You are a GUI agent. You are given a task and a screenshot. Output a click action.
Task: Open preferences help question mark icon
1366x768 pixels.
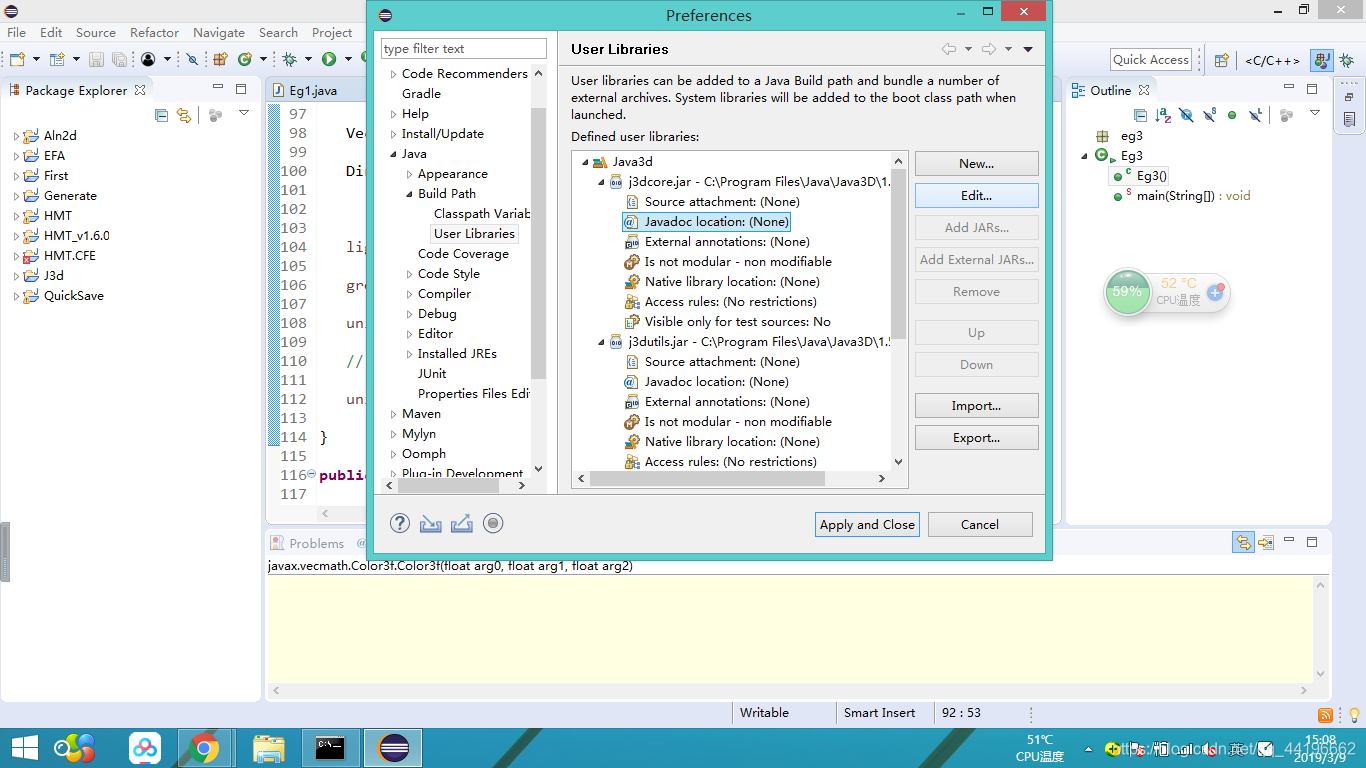tap(400, 523)
